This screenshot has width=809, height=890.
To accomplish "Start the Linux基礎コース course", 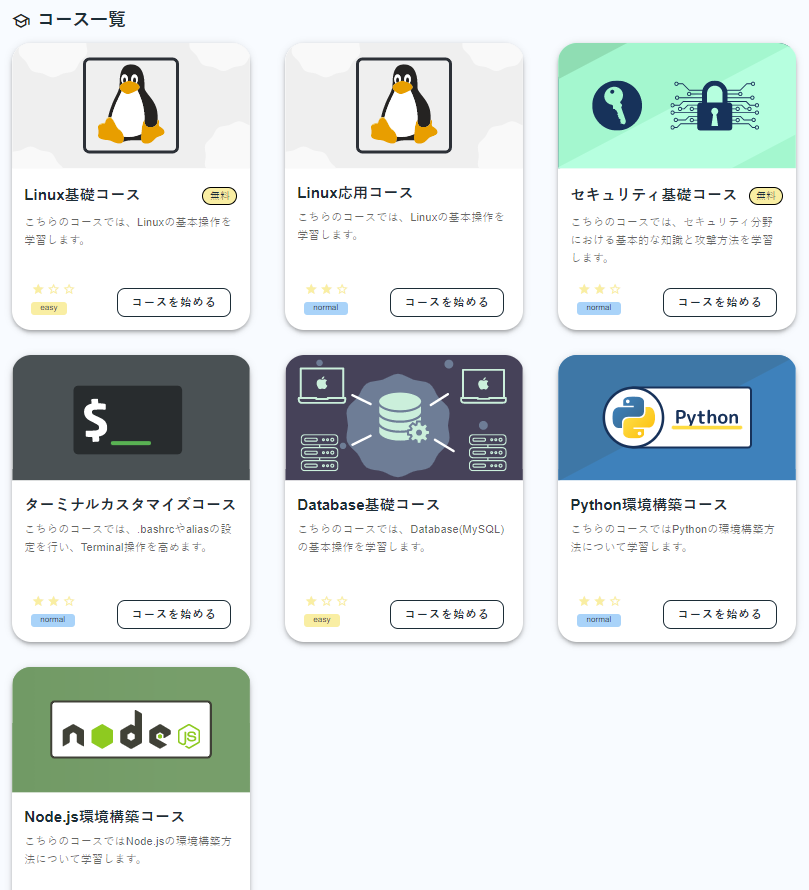I will pos(174,303).
